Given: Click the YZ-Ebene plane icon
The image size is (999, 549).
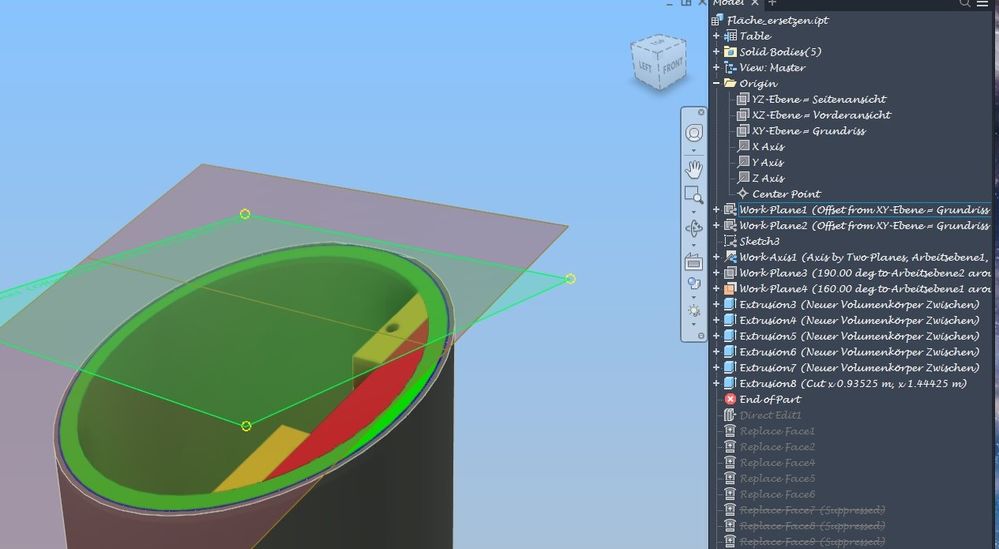Looking at the screenshot, I should click(x=743, y=99).
